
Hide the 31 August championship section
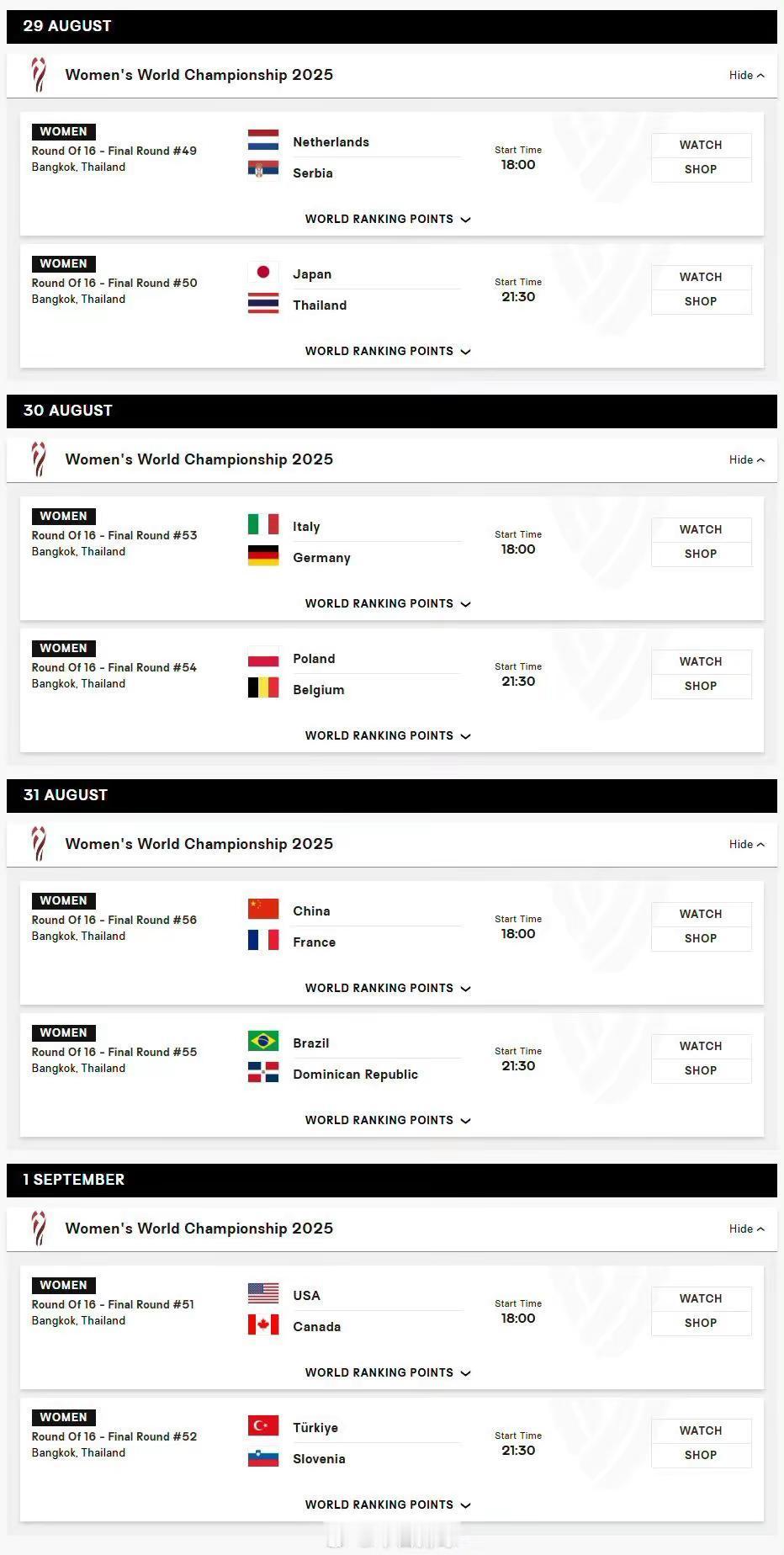[747, 844]
